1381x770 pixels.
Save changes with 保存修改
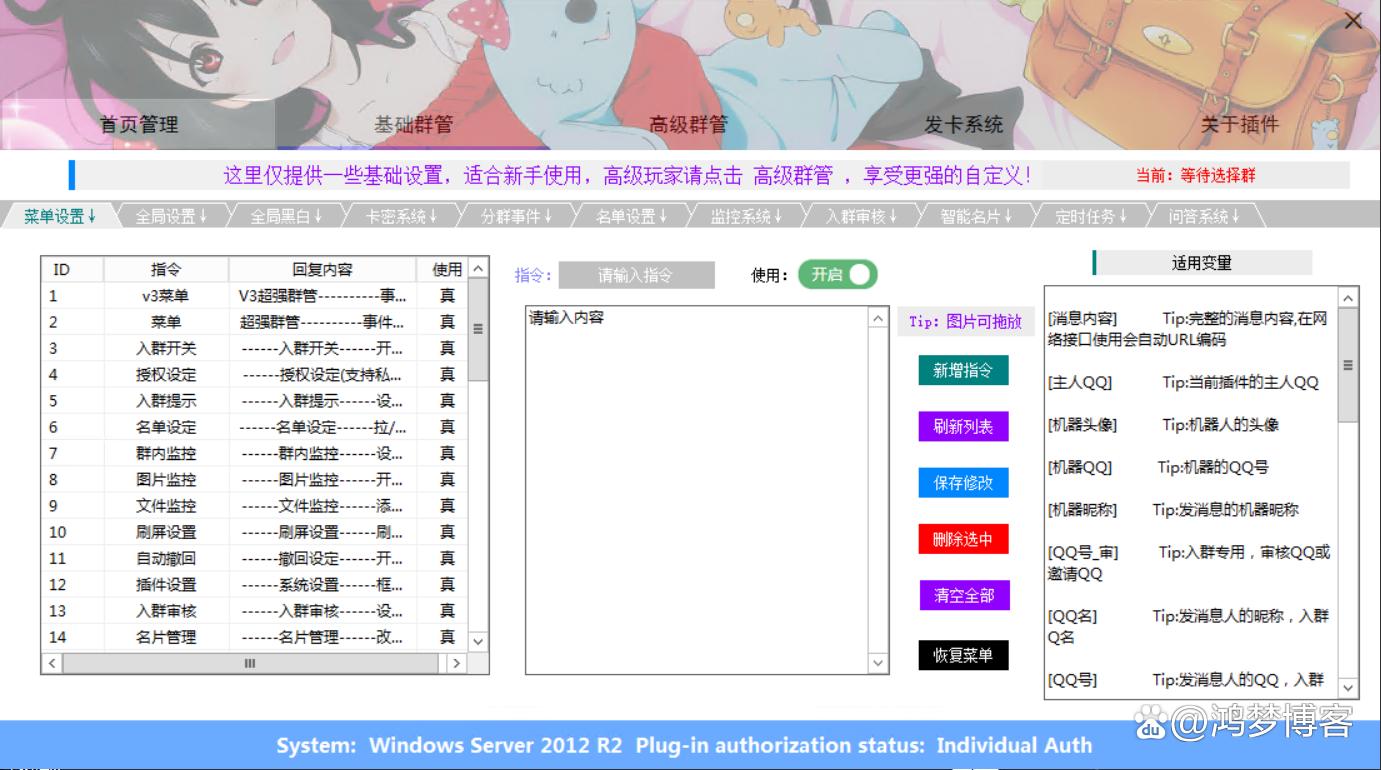click(x=963, y=483)
